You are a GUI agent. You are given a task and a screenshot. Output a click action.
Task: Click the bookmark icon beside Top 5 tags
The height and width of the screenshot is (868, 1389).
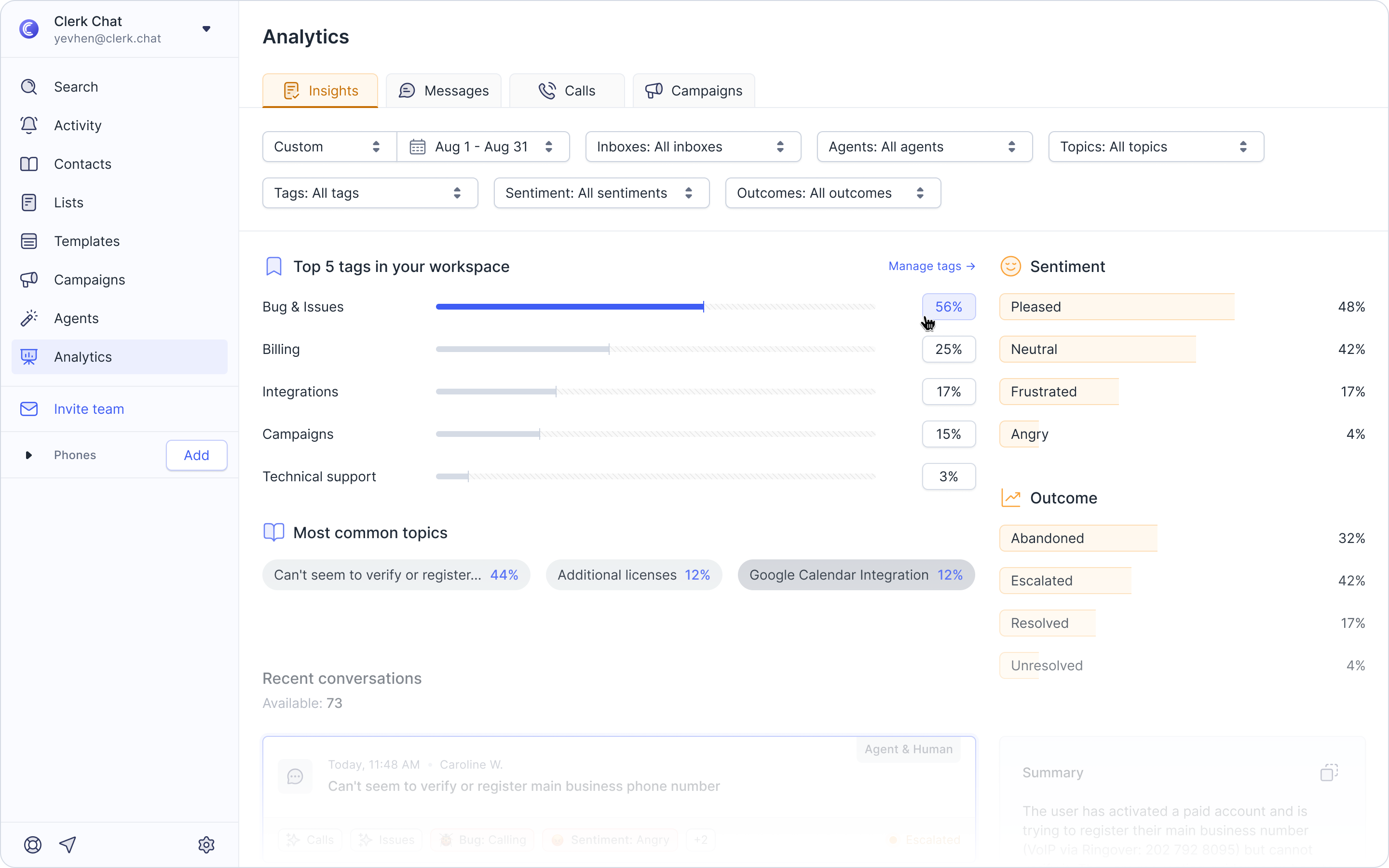pos(274,266)
